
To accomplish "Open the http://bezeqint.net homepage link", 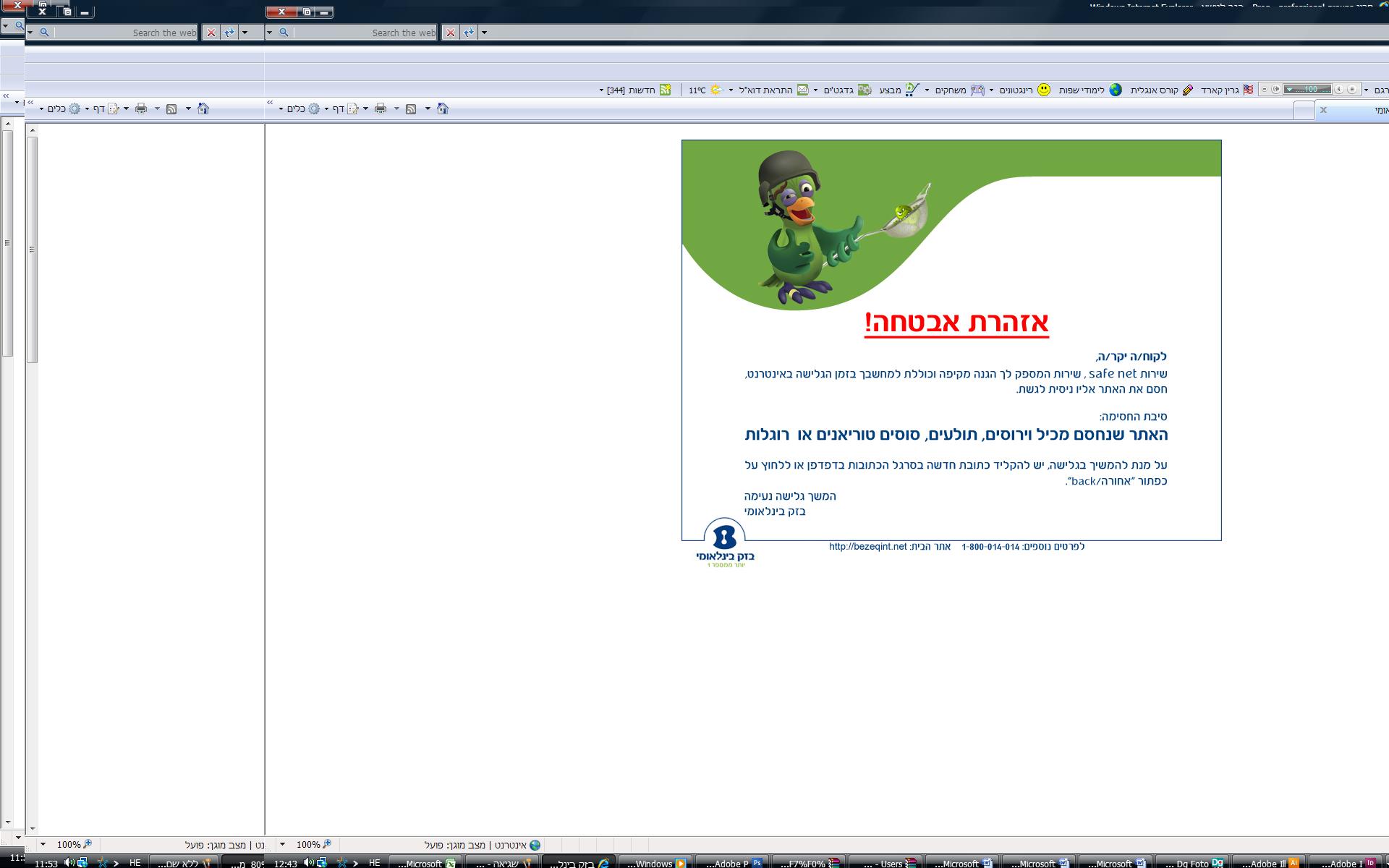I will click(867, 547).
